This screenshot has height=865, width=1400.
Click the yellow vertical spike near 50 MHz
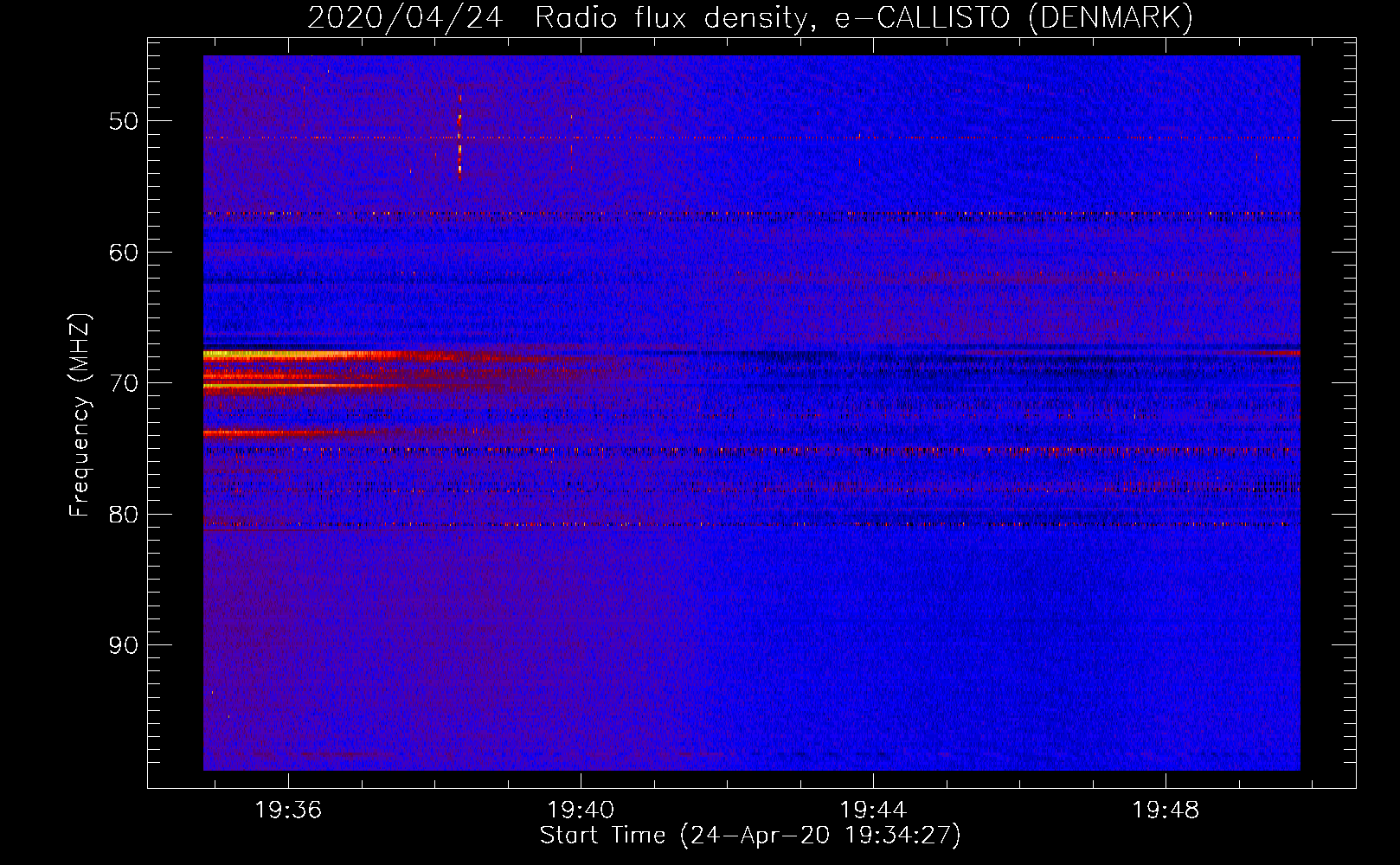coord(459,134)
